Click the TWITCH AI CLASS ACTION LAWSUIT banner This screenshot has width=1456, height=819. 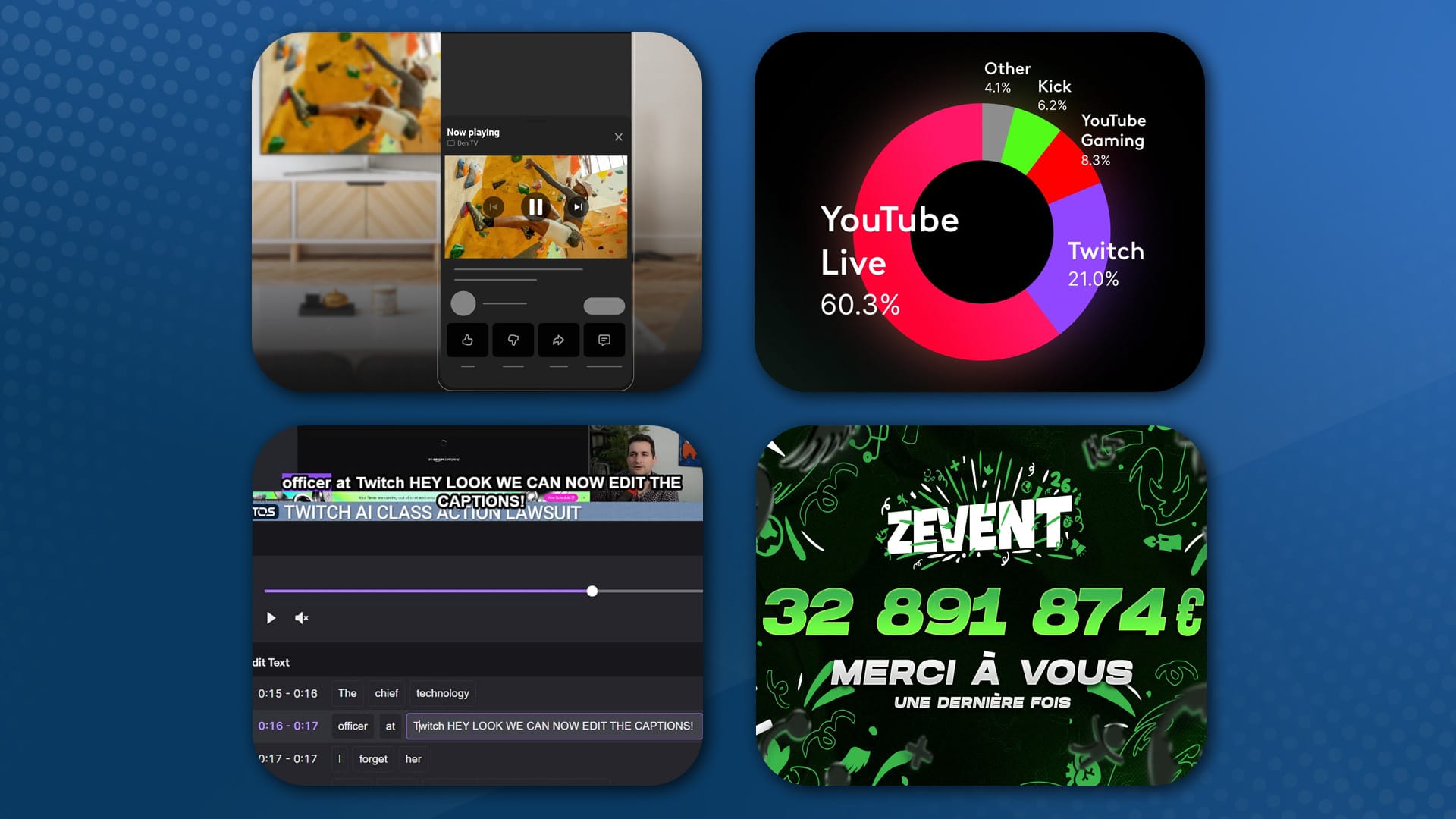pyautogui.click(x=432, y=513)
